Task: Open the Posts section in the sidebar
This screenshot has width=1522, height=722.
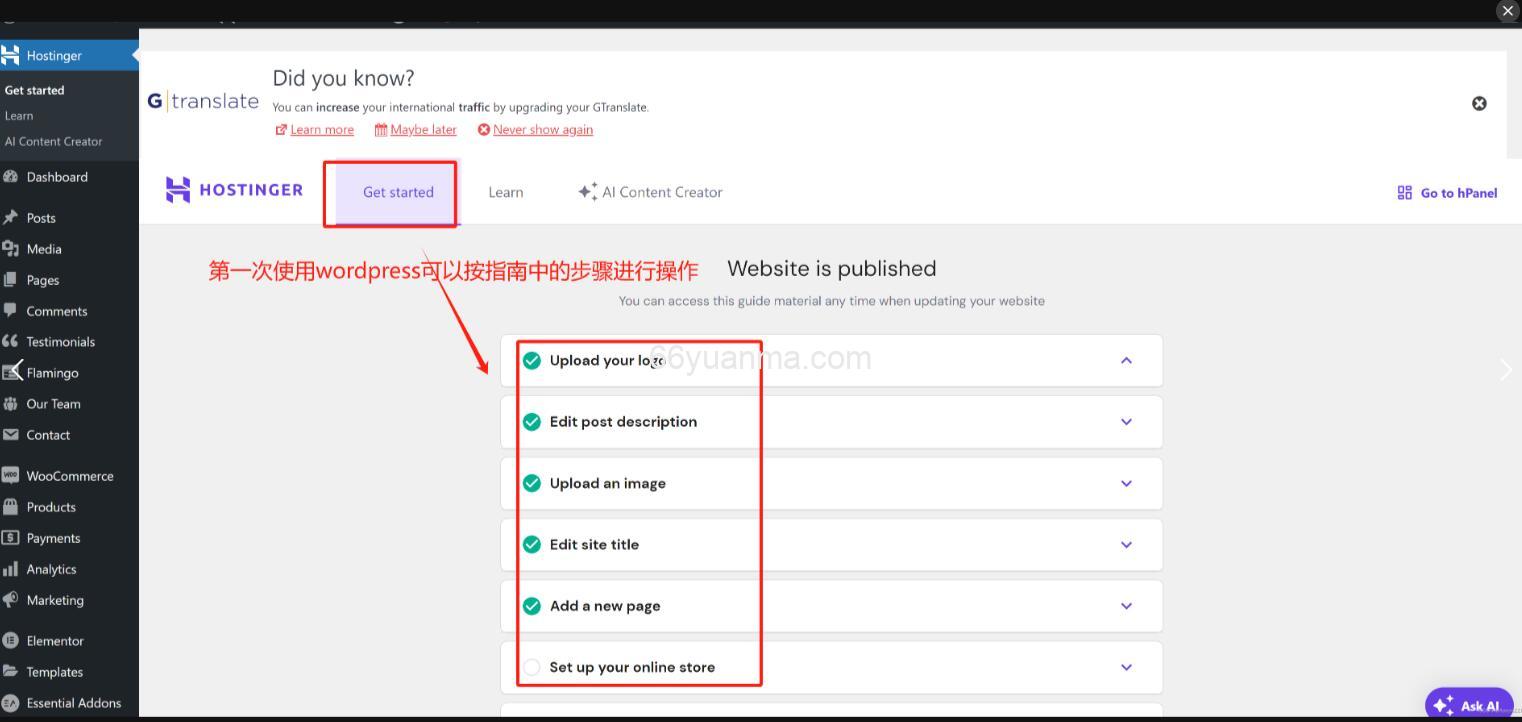Action: (42, 217)
